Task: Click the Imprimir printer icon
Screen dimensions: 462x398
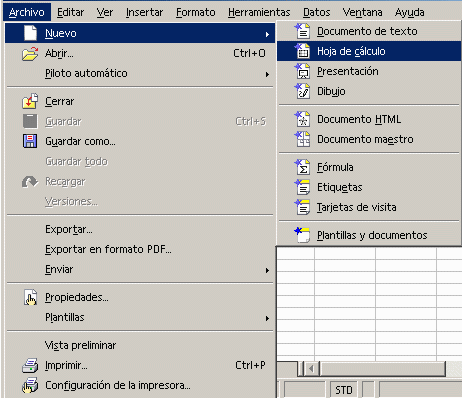Action: pos(30,365)
